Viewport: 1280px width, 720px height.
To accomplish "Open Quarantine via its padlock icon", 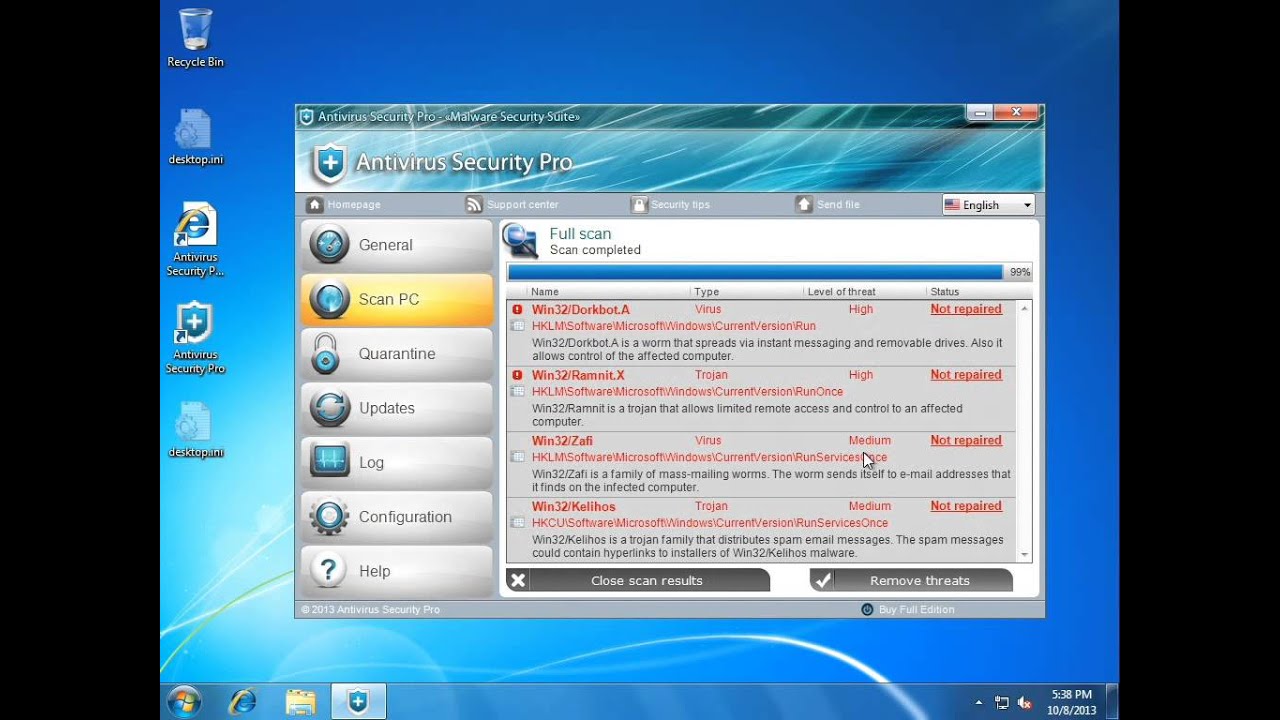I will [326, 353].
